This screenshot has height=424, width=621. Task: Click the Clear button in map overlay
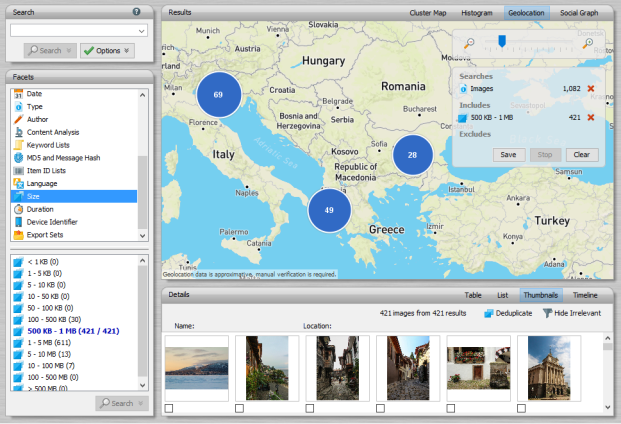(581, 155)
